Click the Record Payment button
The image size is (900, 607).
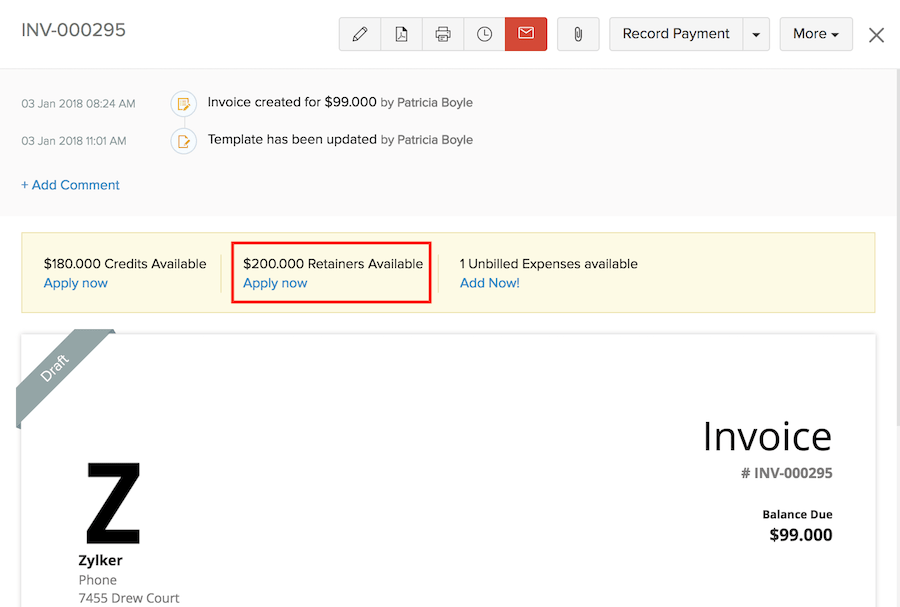pos(676,34)
